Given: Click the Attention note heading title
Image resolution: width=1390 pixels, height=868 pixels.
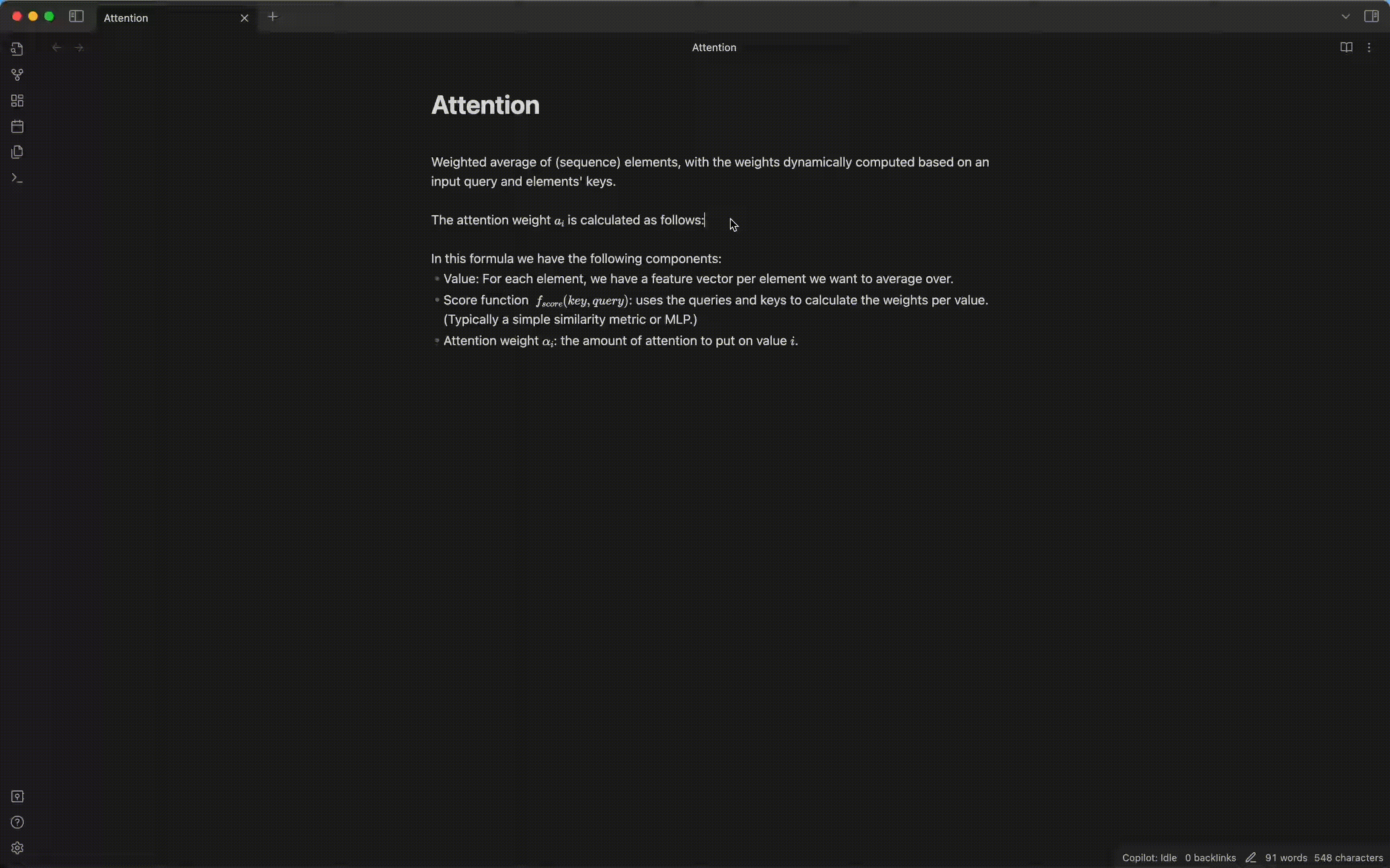Looking at the screenshot, I should coord(485,105).
